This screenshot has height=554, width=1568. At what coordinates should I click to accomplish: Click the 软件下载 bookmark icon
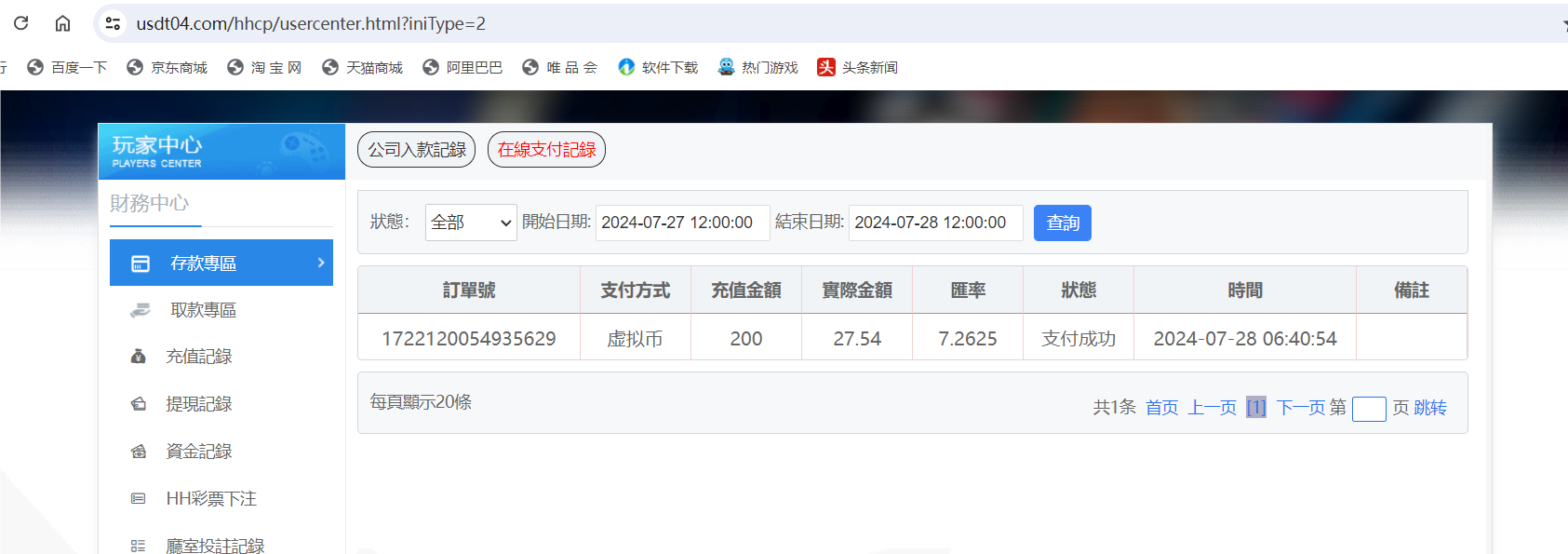[x=626, y=67]
